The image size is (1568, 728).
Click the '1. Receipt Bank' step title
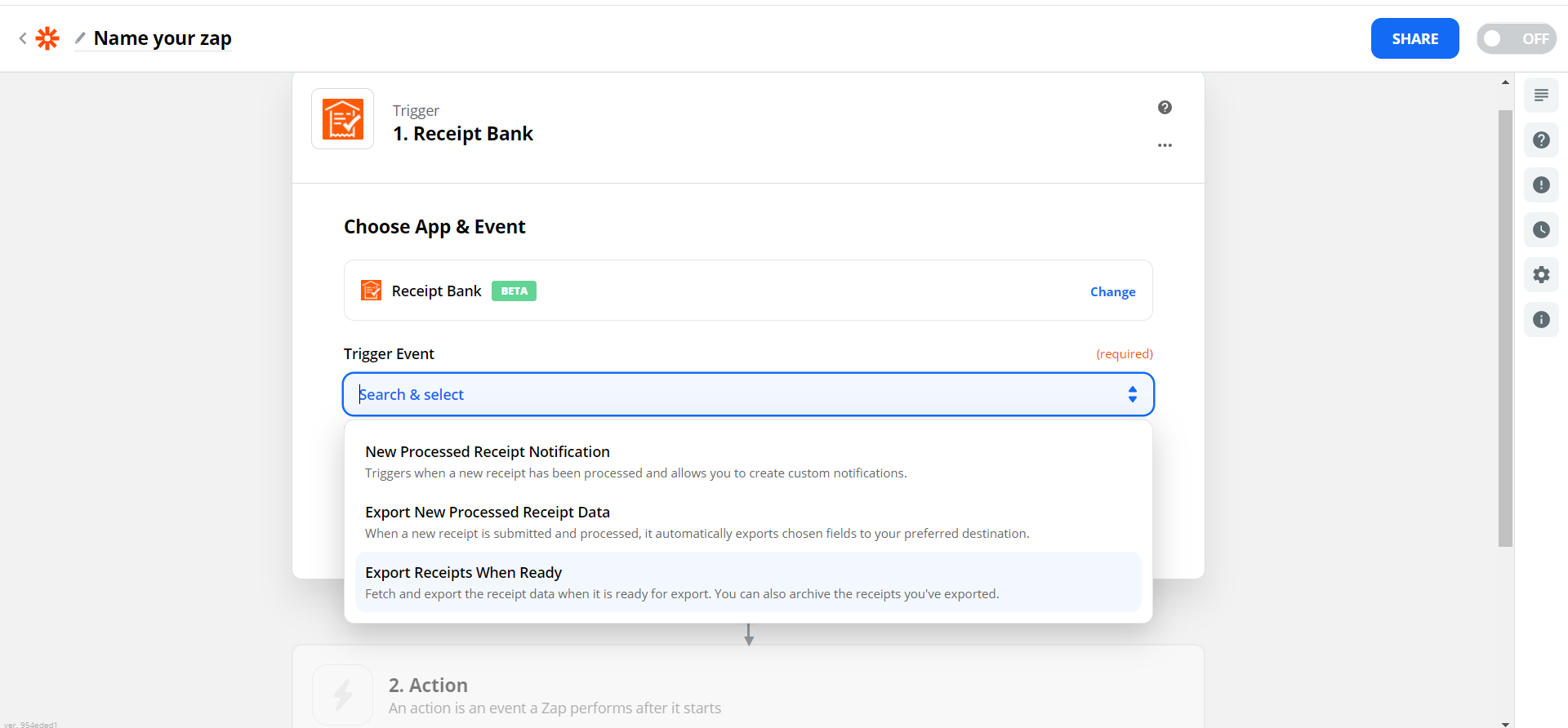coord(463,134)
